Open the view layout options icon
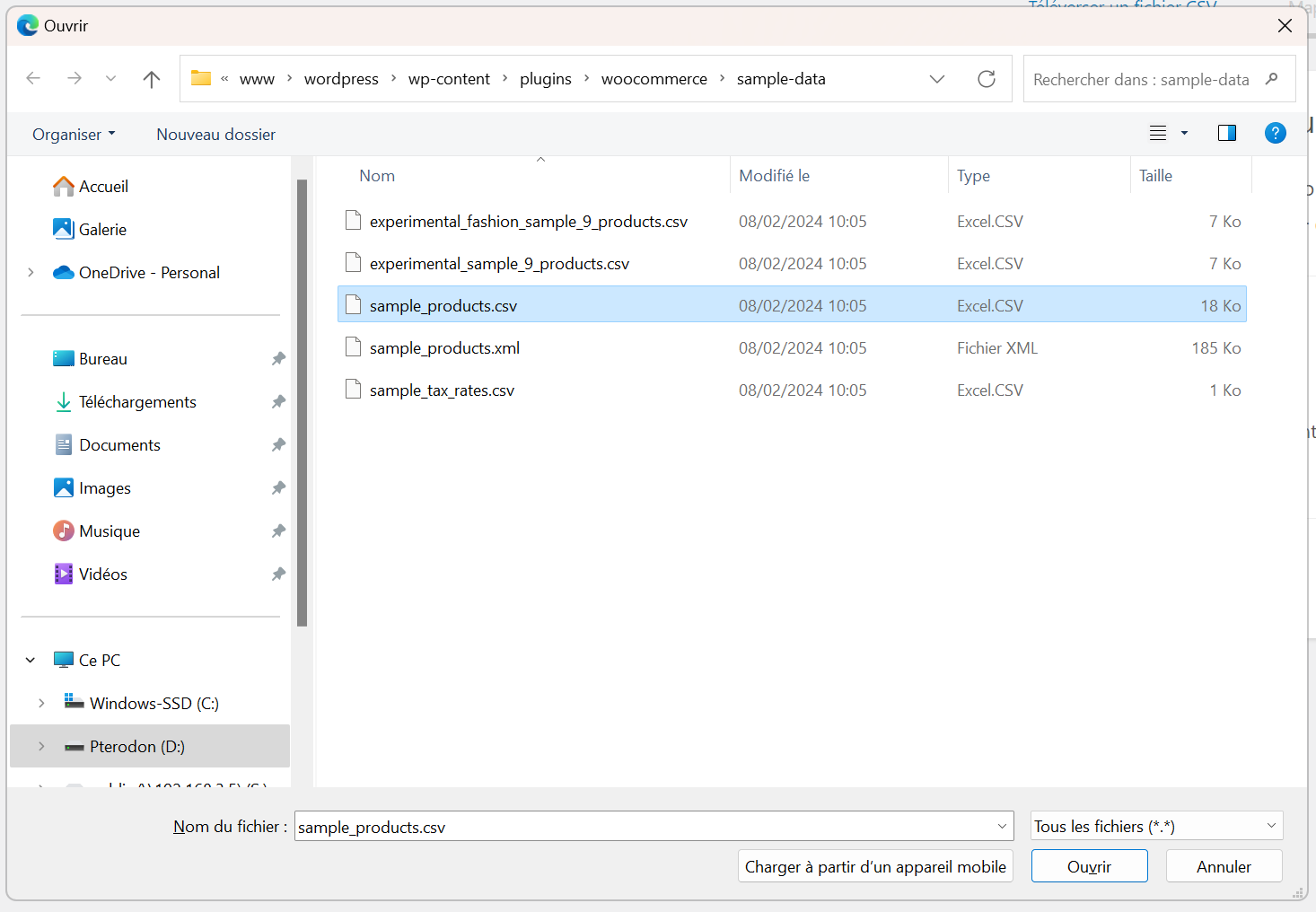 pos(1159,134)
